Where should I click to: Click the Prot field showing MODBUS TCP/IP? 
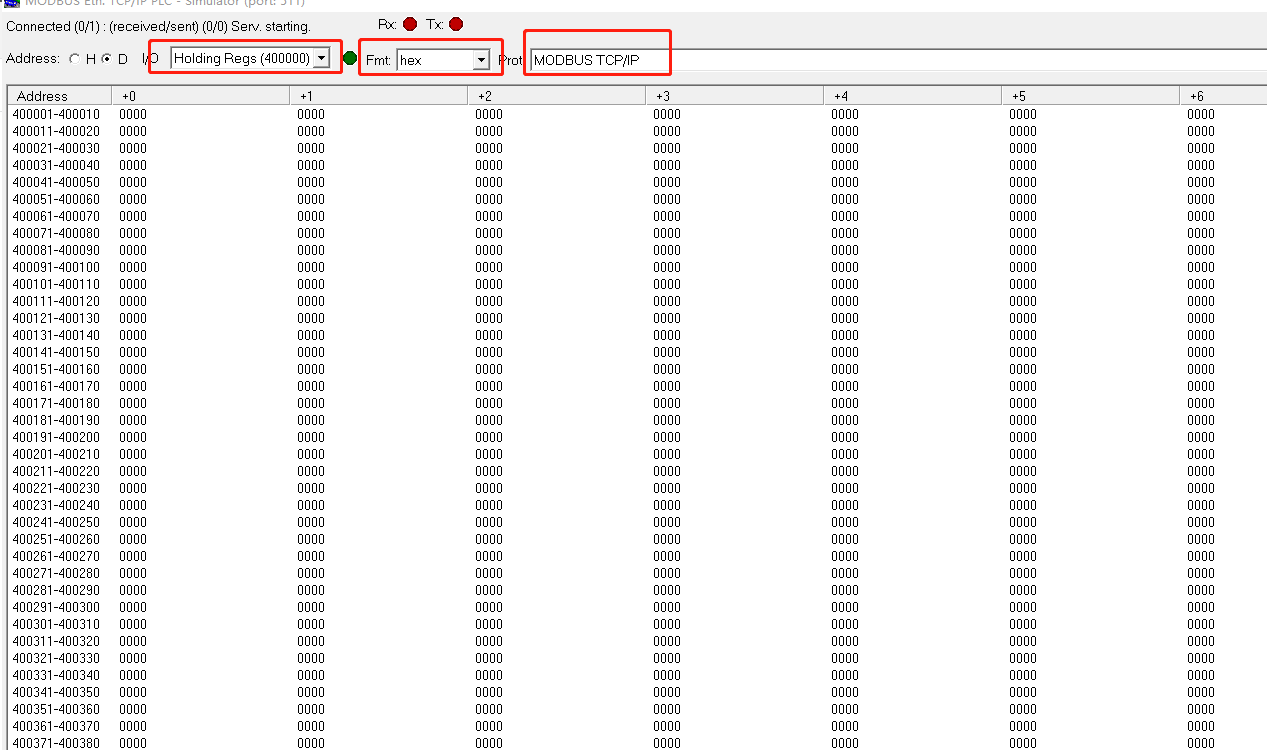597,60
